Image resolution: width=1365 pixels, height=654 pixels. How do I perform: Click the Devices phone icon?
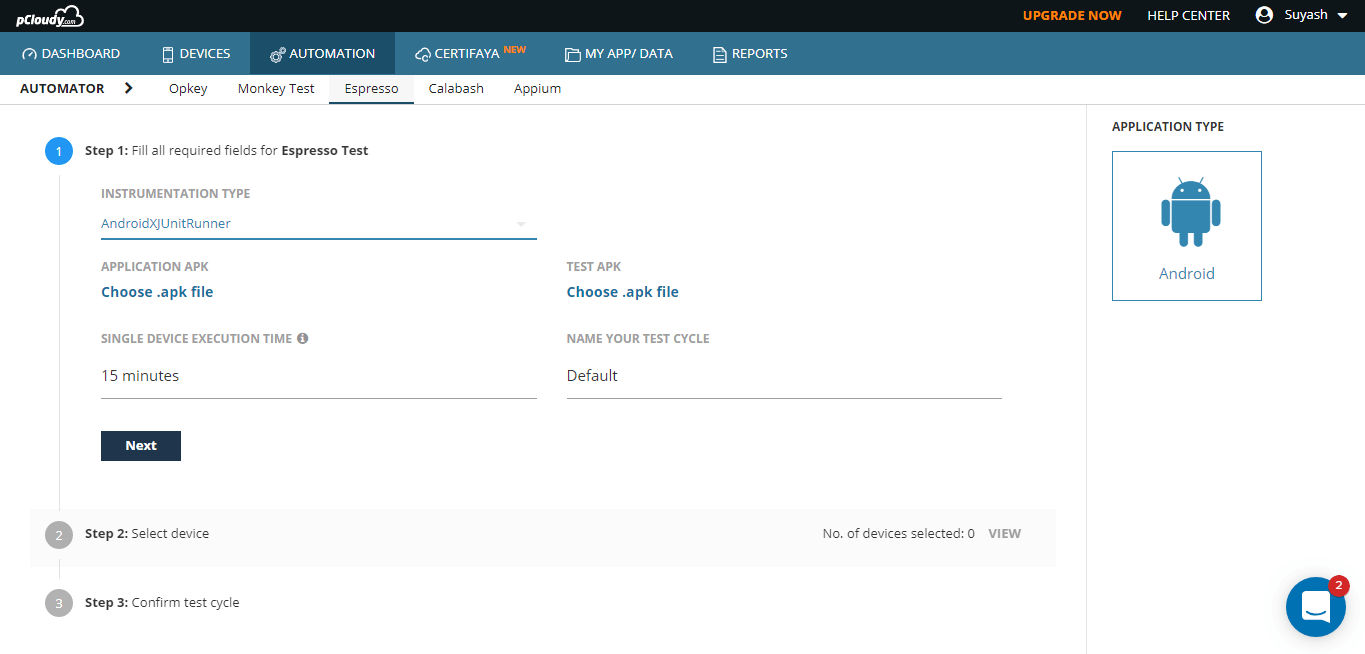[168, 54]
